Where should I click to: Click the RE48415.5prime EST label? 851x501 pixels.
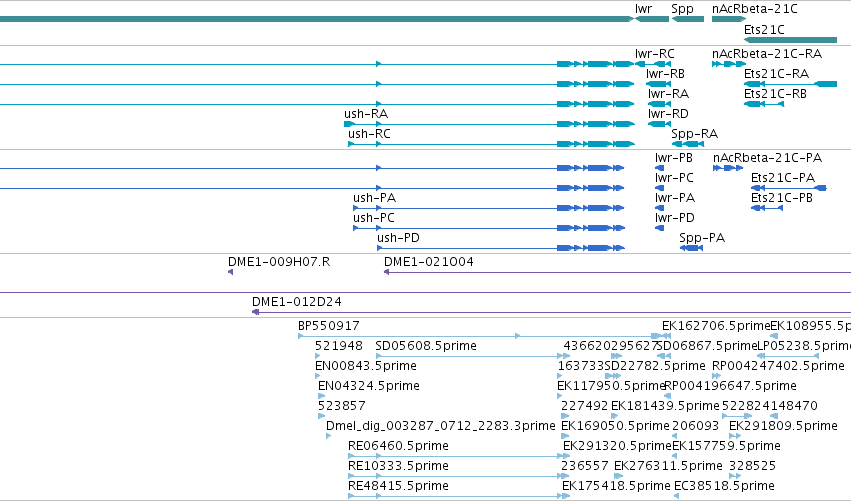tap(398, 486)
